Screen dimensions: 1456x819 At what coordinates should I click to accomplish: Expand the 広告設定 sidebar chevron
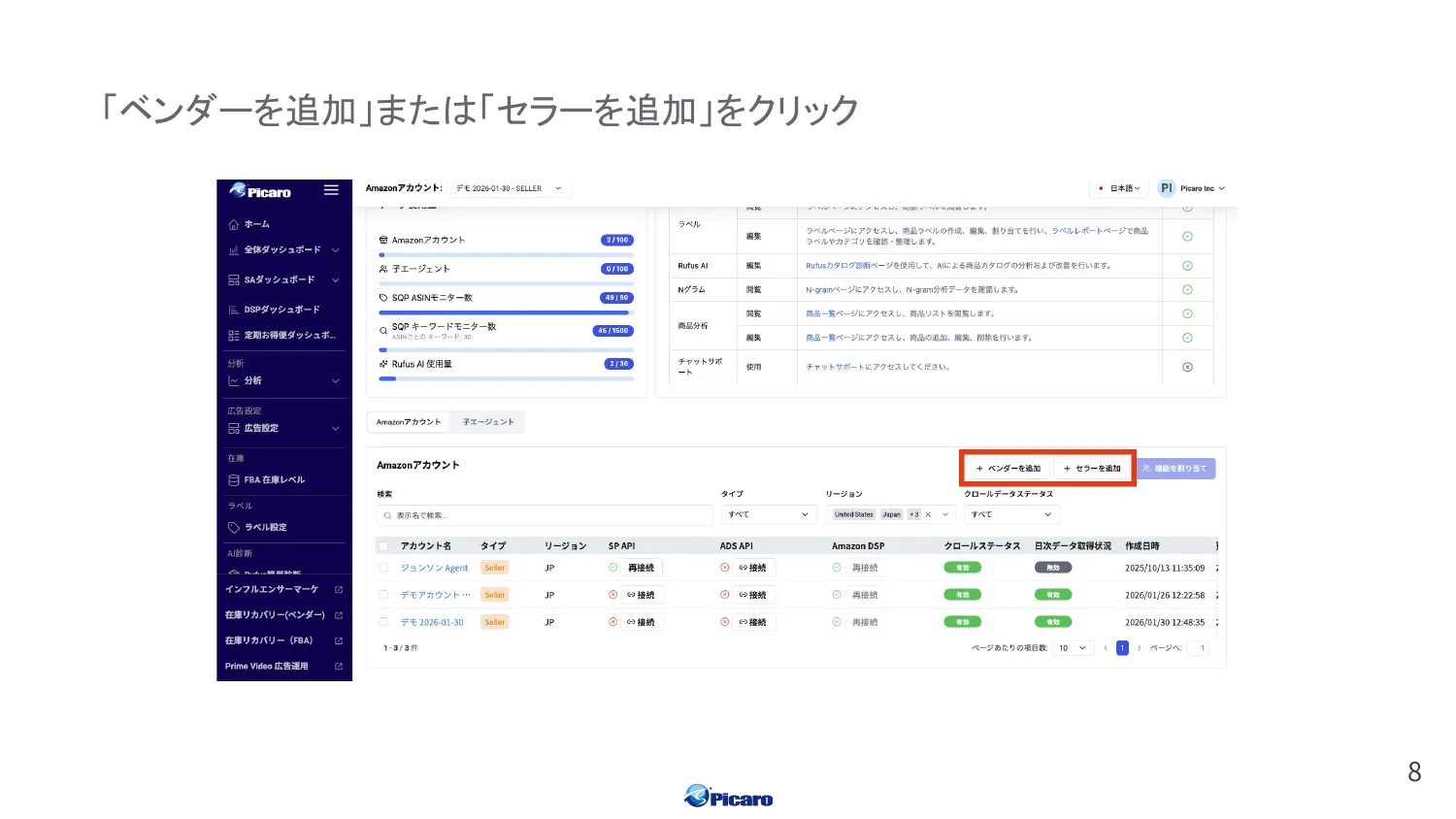coord(336,429)
